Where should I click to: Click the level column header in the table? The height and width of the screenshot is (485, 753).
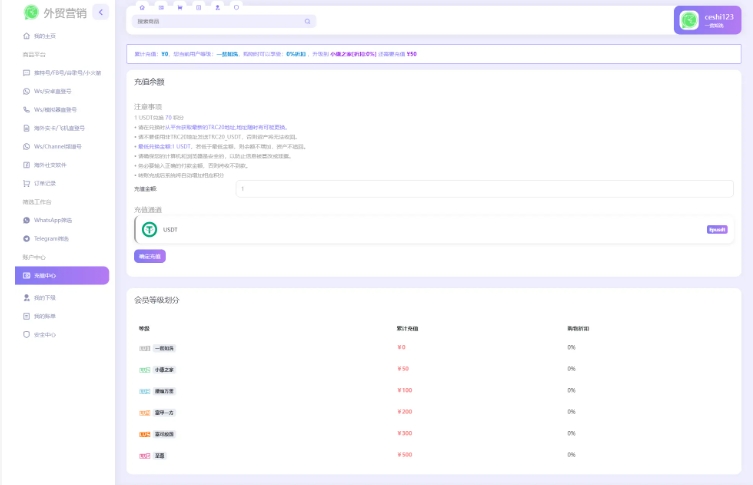tap(144, 328)
